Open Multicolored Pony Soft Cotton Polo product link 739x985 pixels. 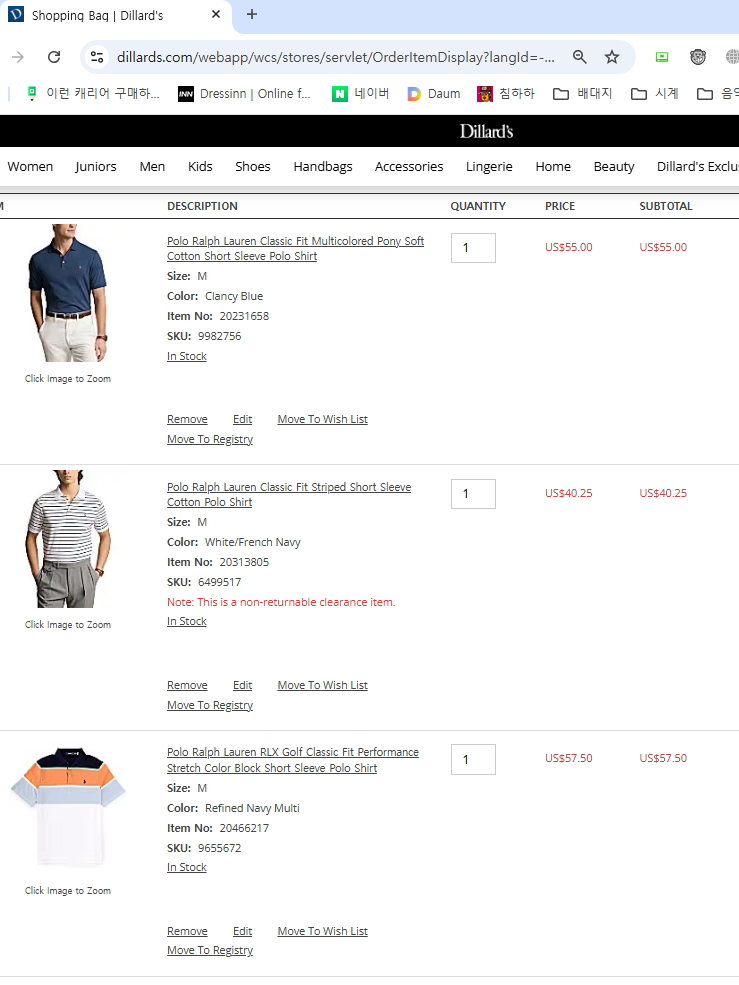[x=295, y=249]
